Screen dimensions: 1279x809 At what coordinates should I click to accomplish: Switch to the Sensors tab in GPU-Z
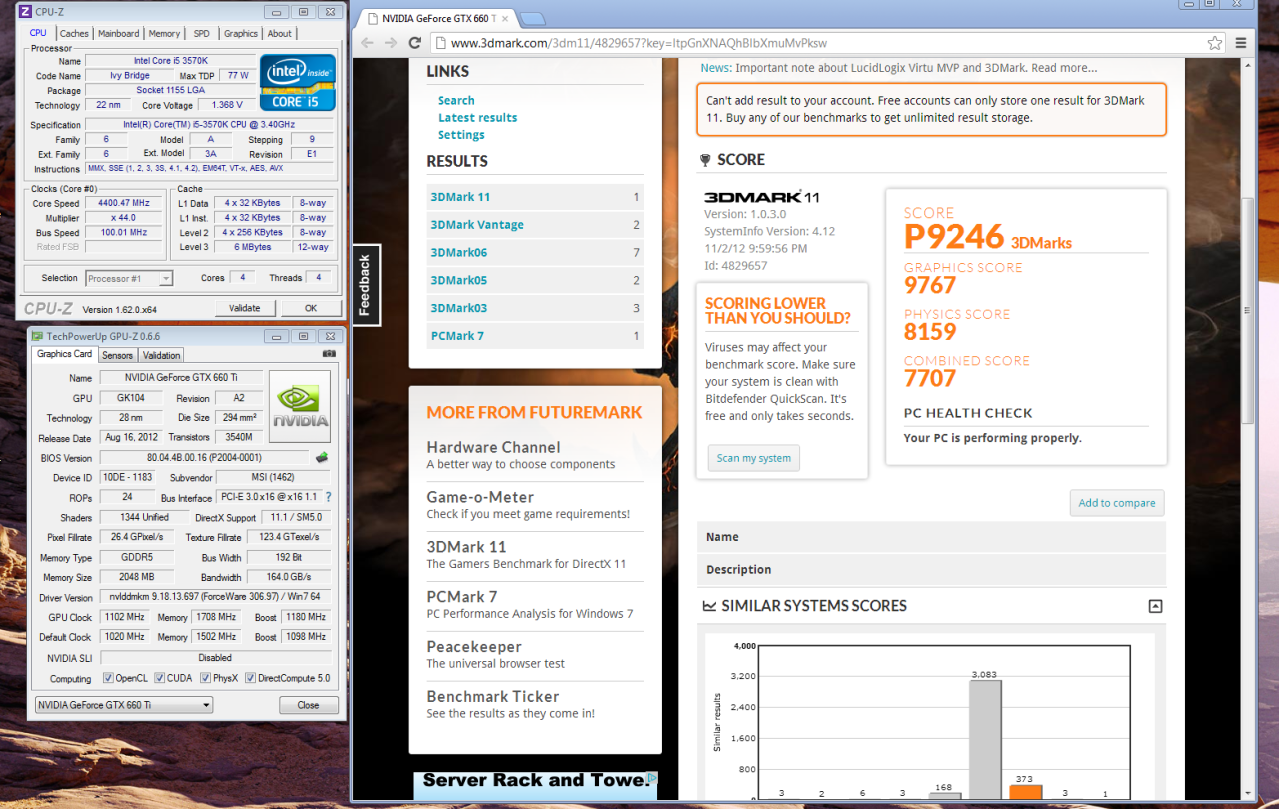[117, 355]
